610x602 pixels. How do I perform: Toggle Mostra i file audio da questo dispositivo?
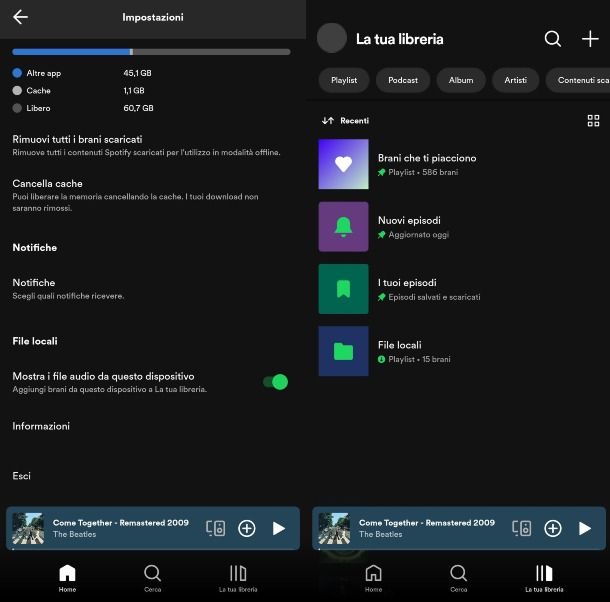pos(275,382)
